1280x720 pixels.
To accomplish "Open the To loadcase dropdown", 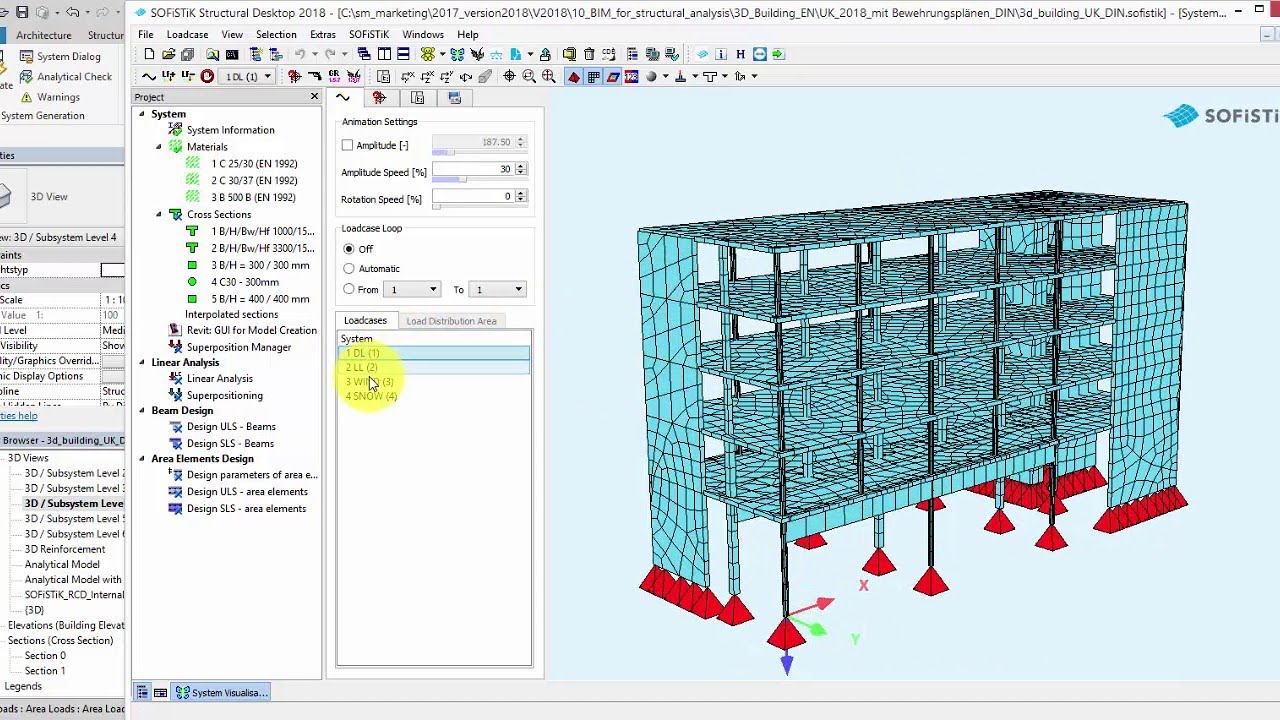I will pos(498,289).
